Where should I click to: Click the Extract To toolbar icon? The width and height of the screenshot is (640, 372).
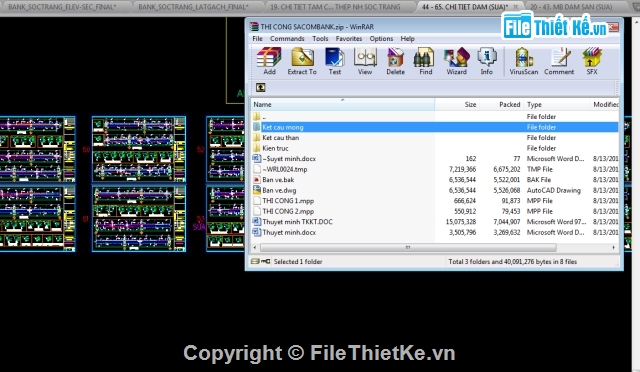pos(302,61)
